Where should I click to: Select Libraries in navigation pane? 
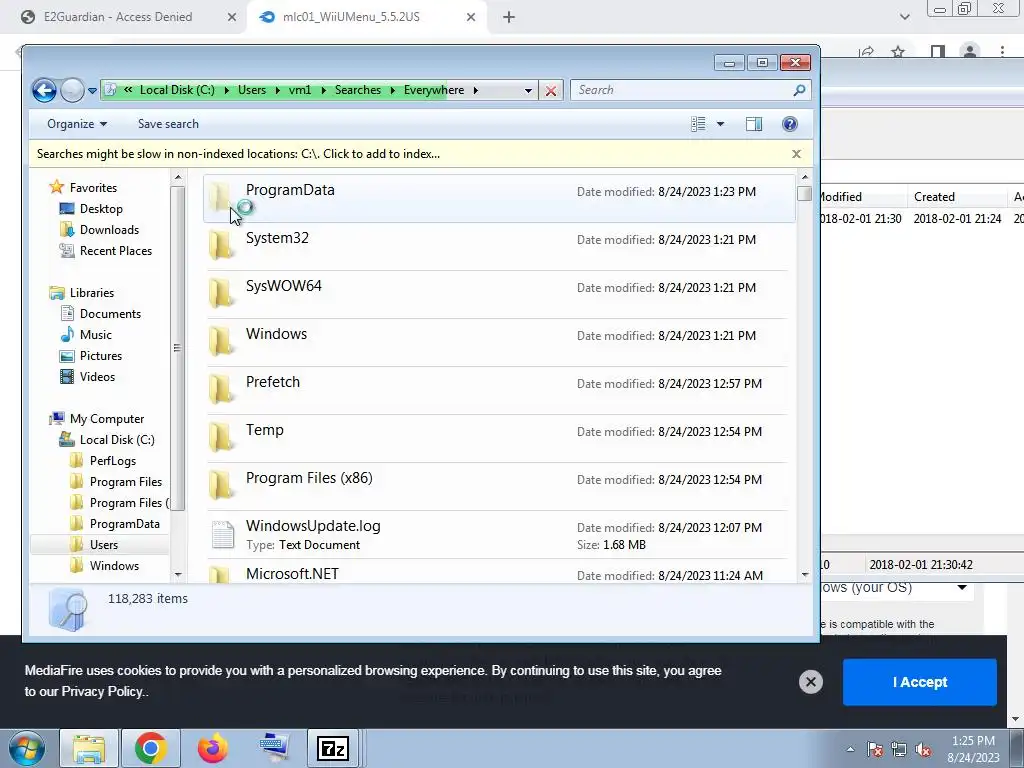point(91,293)
